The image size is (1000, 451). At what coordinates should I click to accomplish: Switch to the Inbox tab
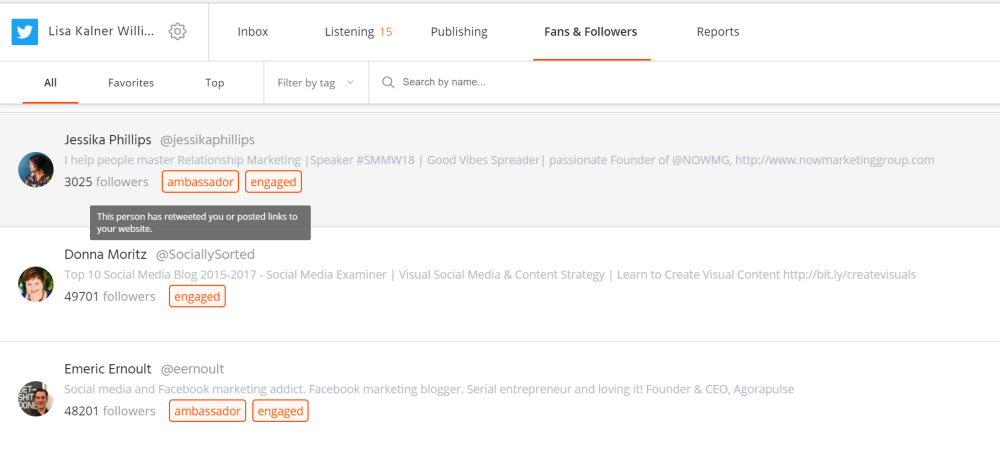coord(253,32)
